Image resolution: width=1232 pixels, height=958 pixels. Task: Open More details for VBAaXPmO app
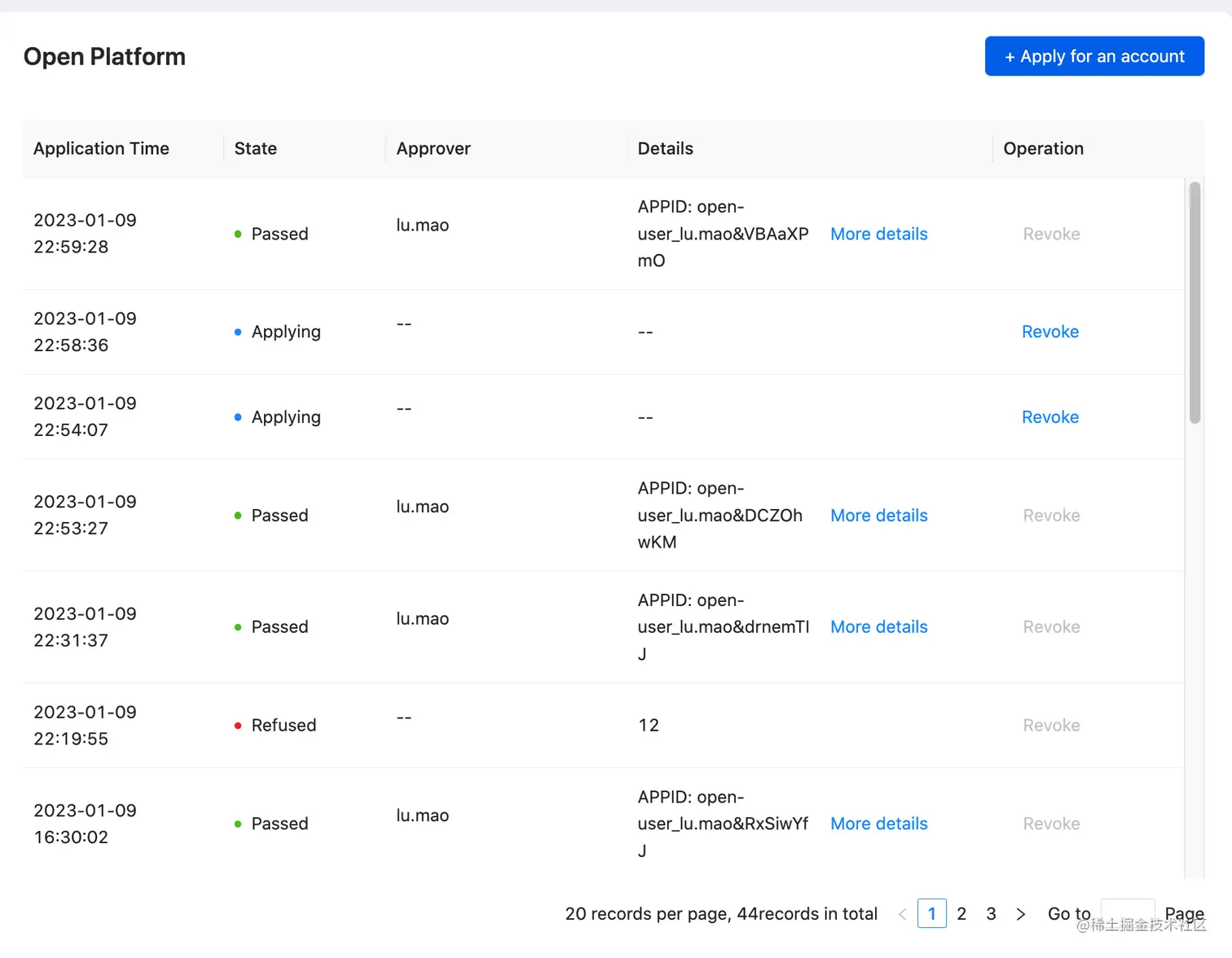pyautogui.click(x=878, y=234)
